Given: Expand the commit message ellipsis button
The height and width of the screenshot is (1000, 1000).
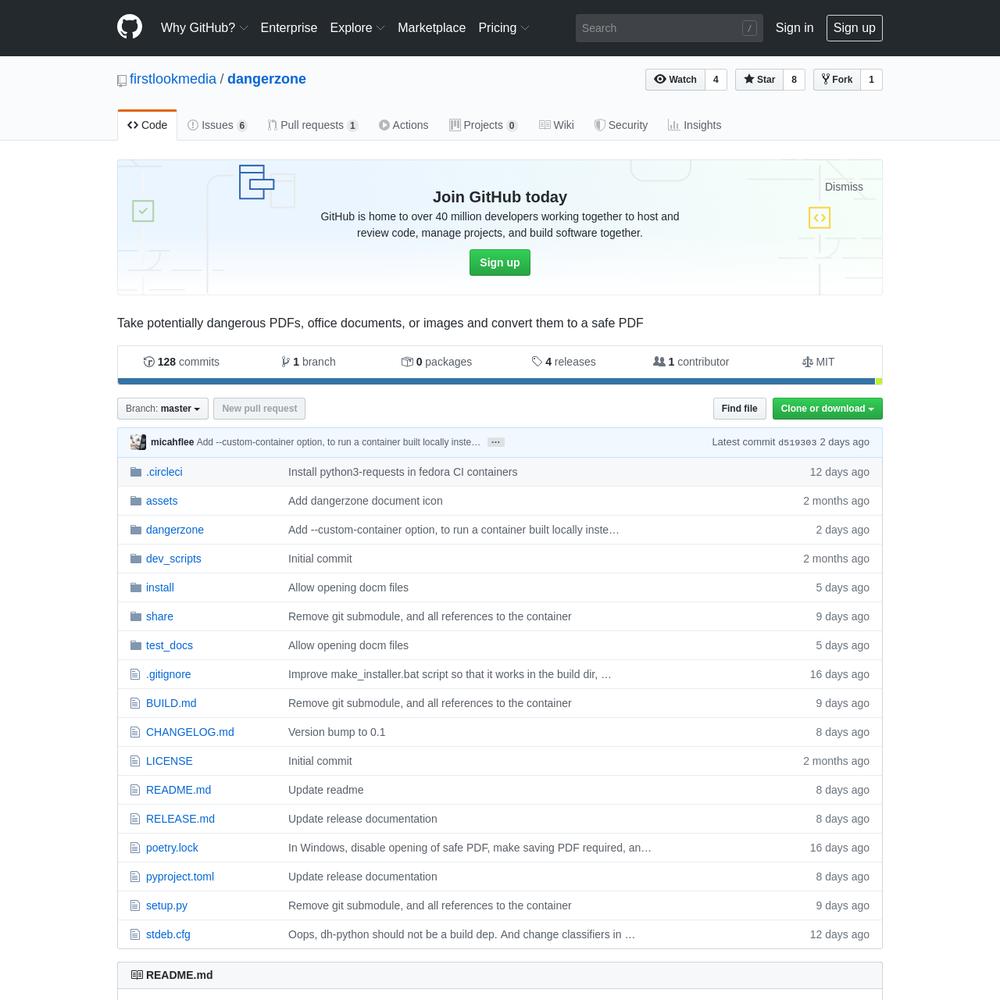Looking at the screenshot, I should (496, 442).
